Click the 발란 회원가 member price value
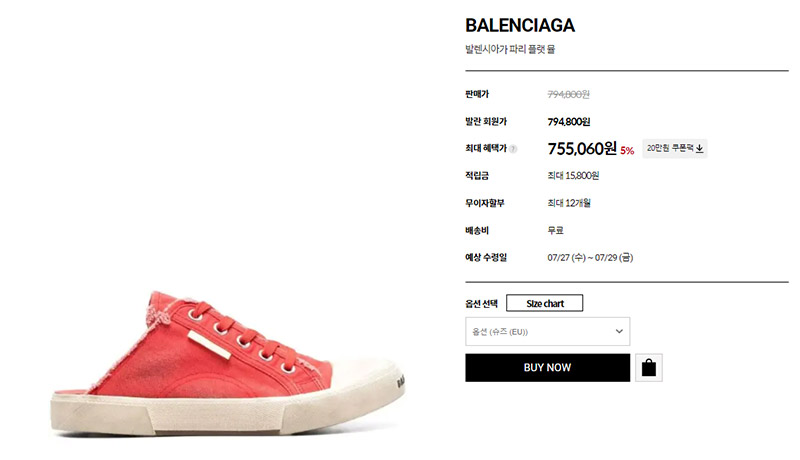 [x=569, y=122]
